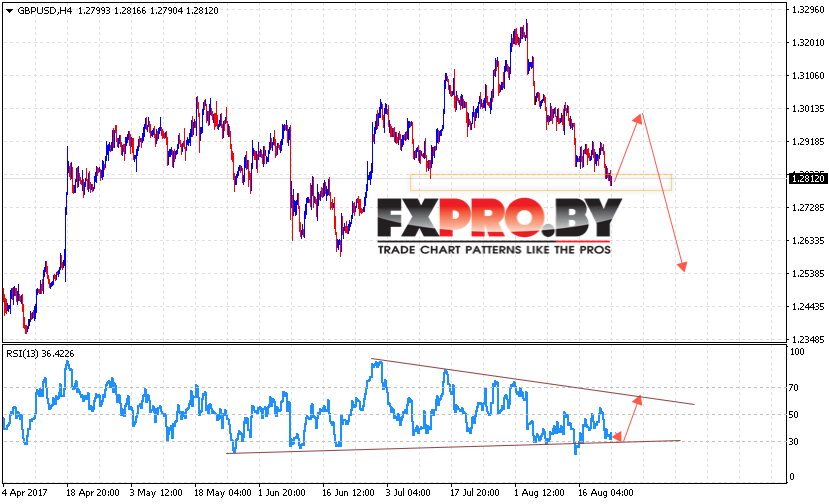This screenshot has width=829, height=504.
Task: Select the 17 Jul 20:00 time label
Action: (x=475, y=493)
